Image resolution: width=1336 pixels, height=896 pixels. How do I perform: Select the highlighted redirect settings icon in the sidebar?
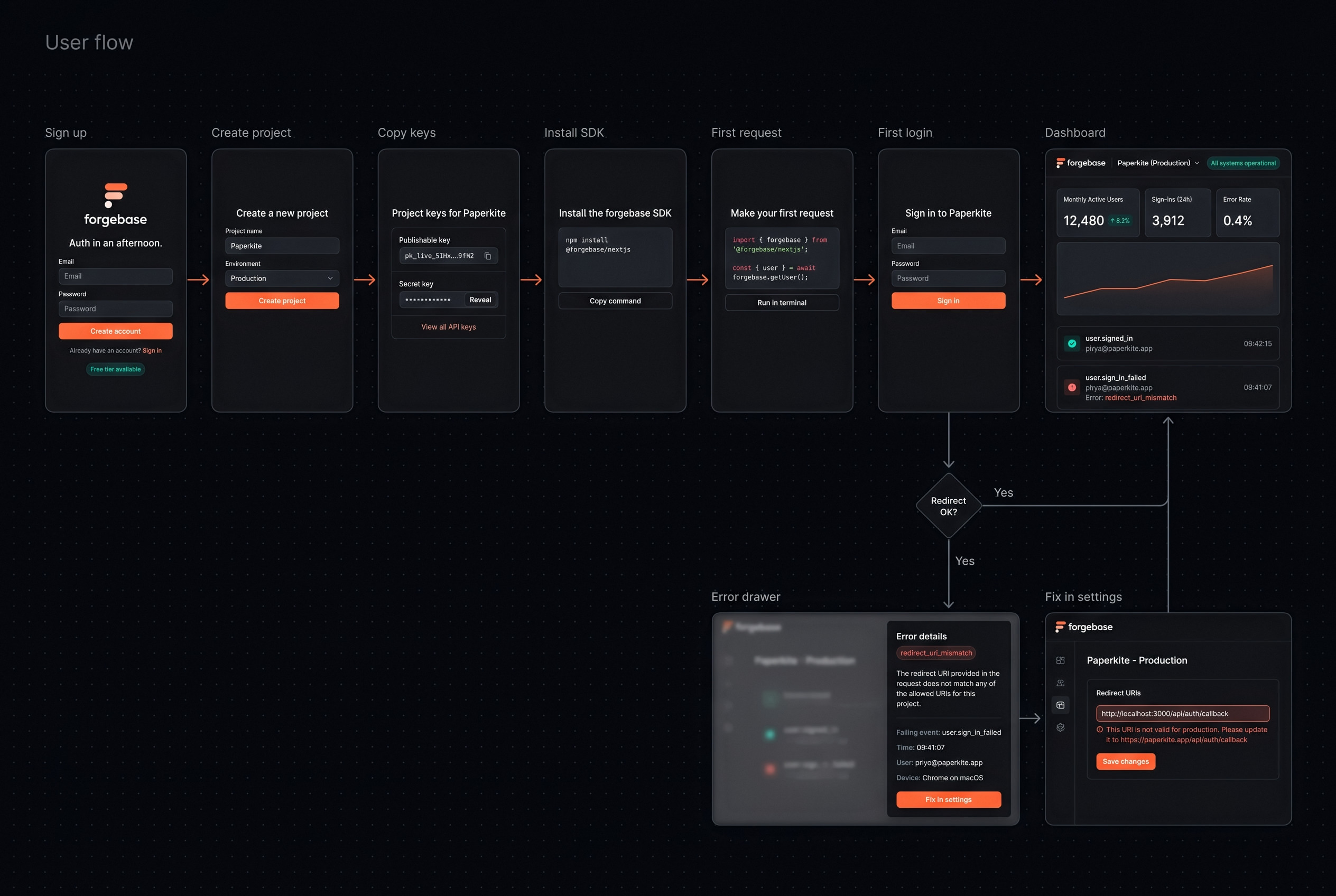pos(1061,705)
